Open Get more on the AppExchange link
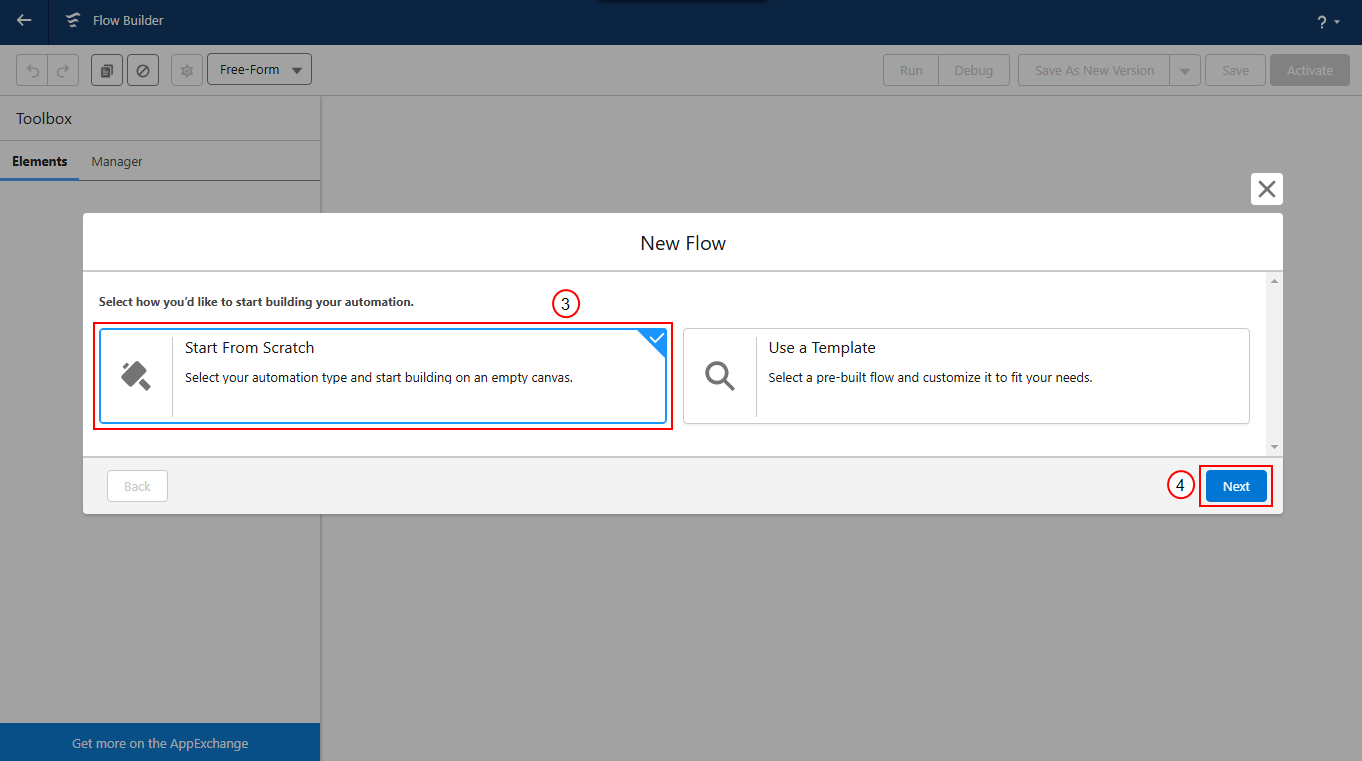Screen dimensions: 1362x761 click(x=160, y=743)
